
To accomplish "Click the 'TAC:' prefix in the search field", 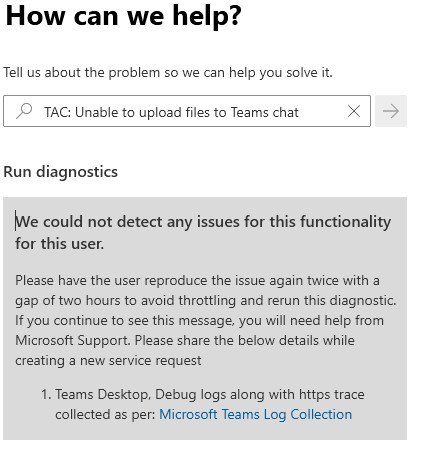I will [57, 112].
